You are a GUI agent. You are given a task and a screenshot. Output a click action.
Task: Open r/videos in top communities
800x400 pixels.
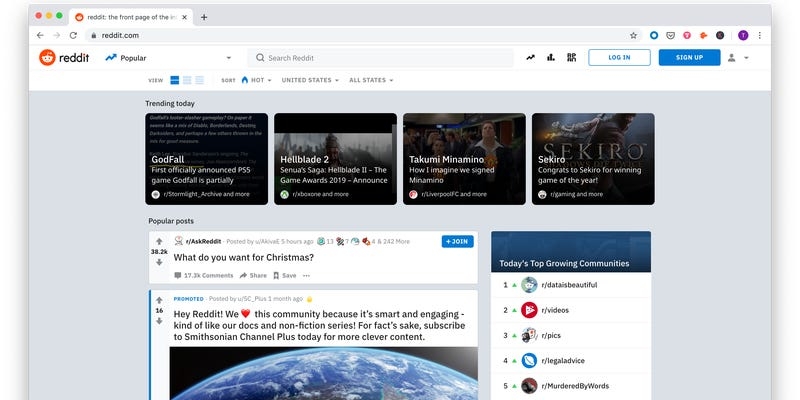click(555, 310)
